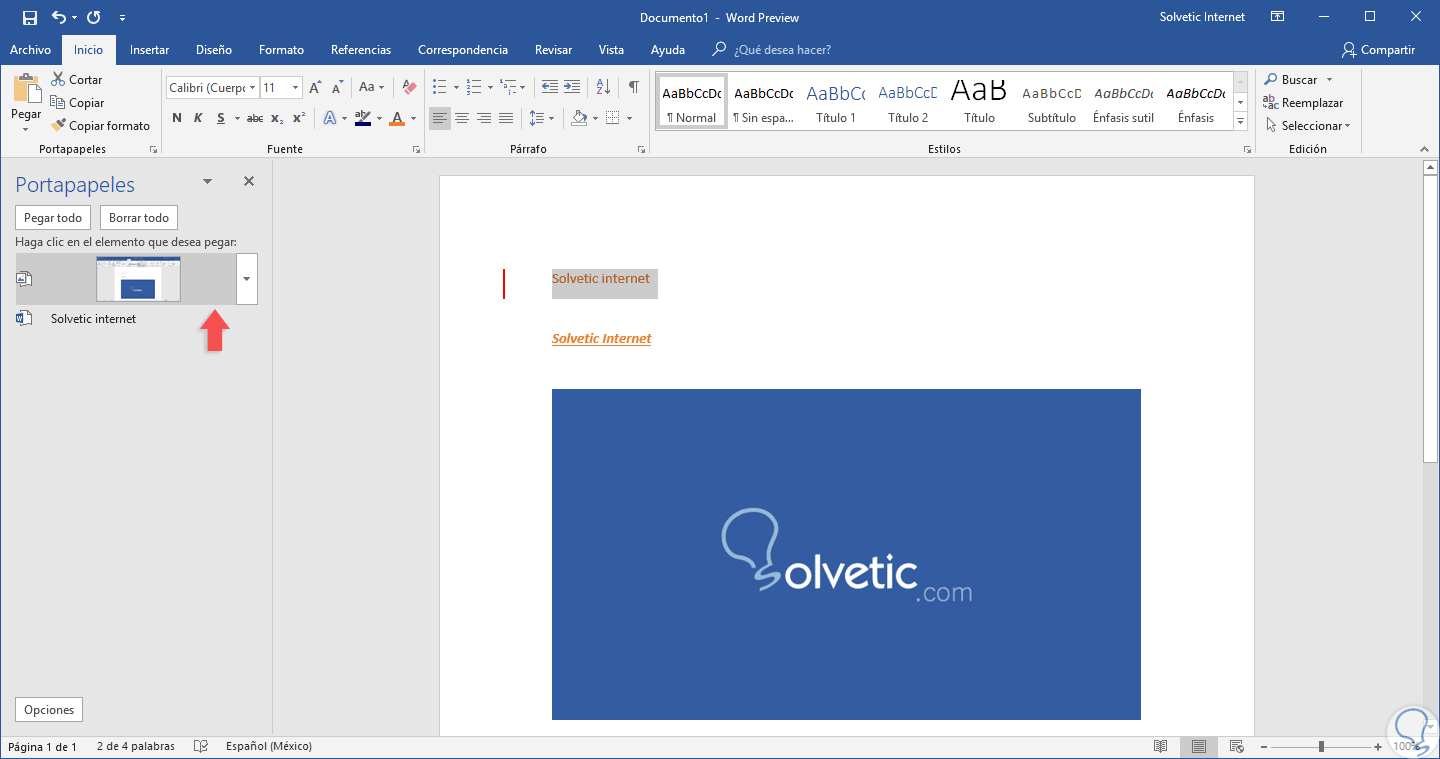
Task: Show paragraph marks with the pilcrow icon
Action: pyautogui.click(x=633, y=87)
